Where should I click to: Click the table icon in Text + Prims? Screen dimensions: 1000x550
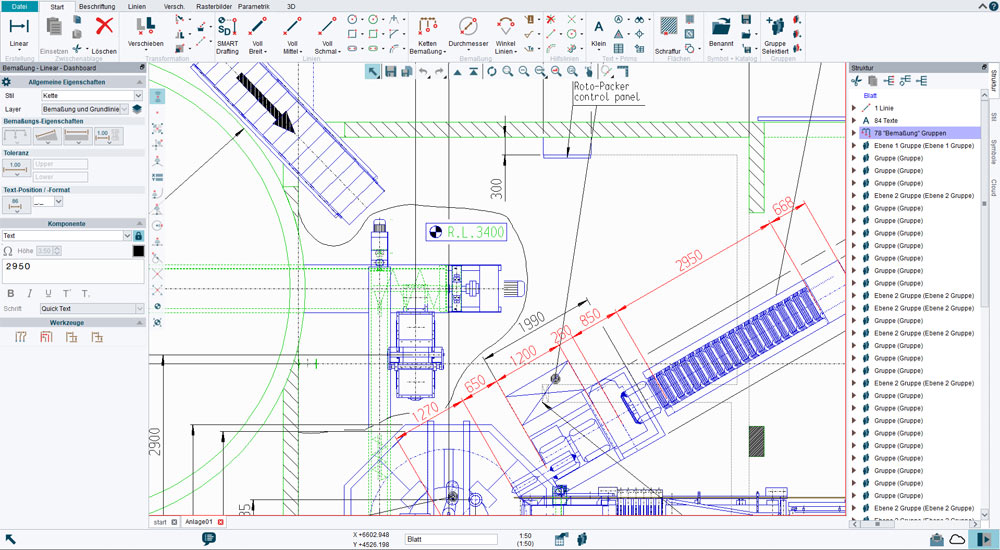click(x=618, y=48)
